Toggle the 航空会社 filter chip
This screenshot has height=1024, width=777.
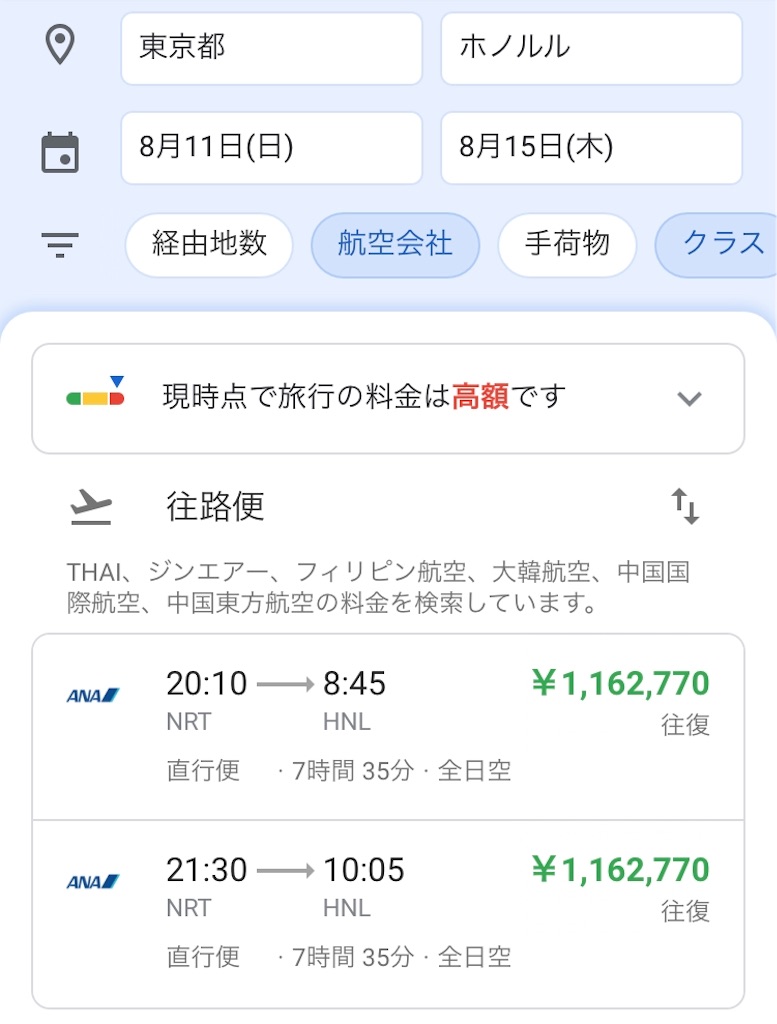pos(395,245)
